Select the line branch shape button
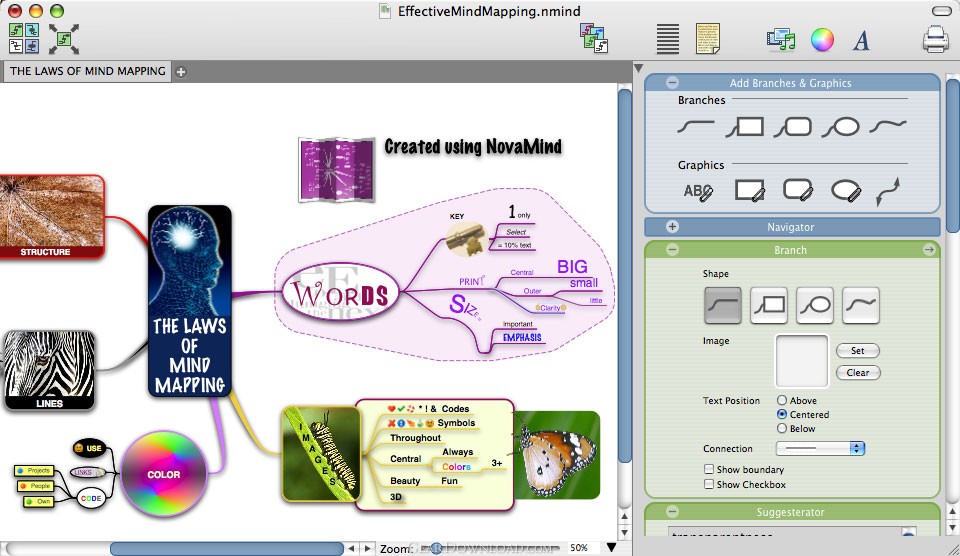 723,305
